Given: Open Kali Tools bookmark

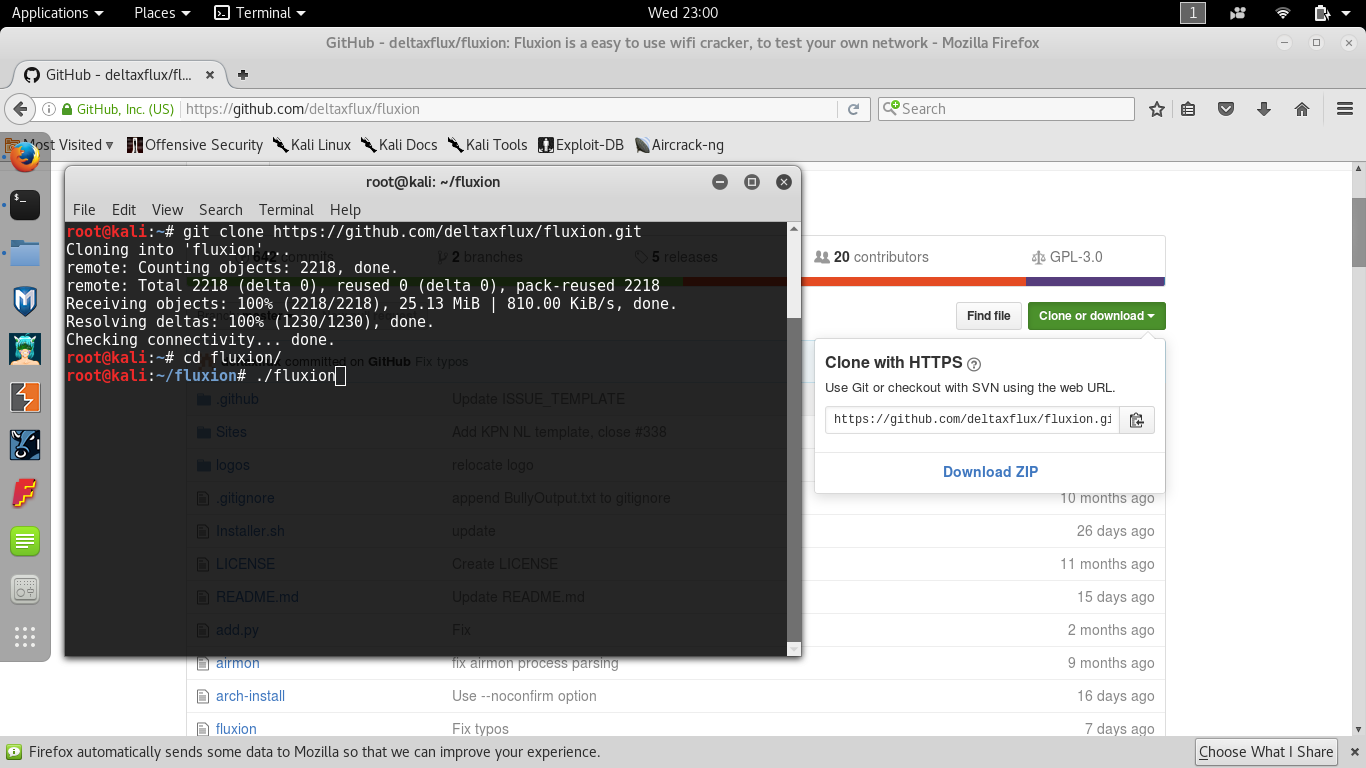Looking at the screenshot, I should tap(488, 145).
